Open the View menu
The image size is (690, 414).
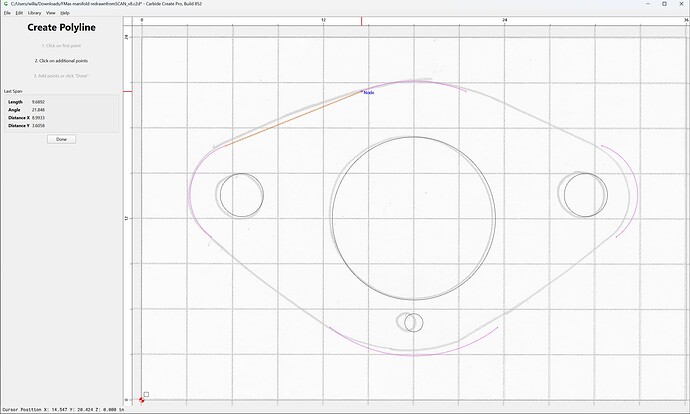tap(51, 13)
